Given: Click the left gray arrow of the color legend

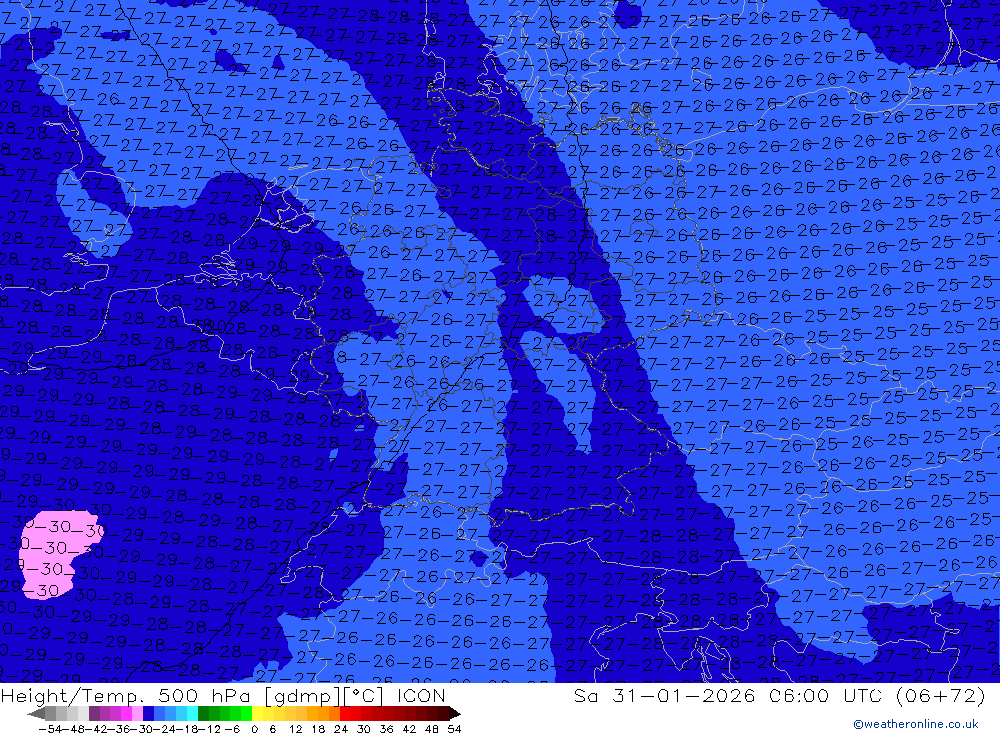Looking at the screenshot, I should point(36,714).
